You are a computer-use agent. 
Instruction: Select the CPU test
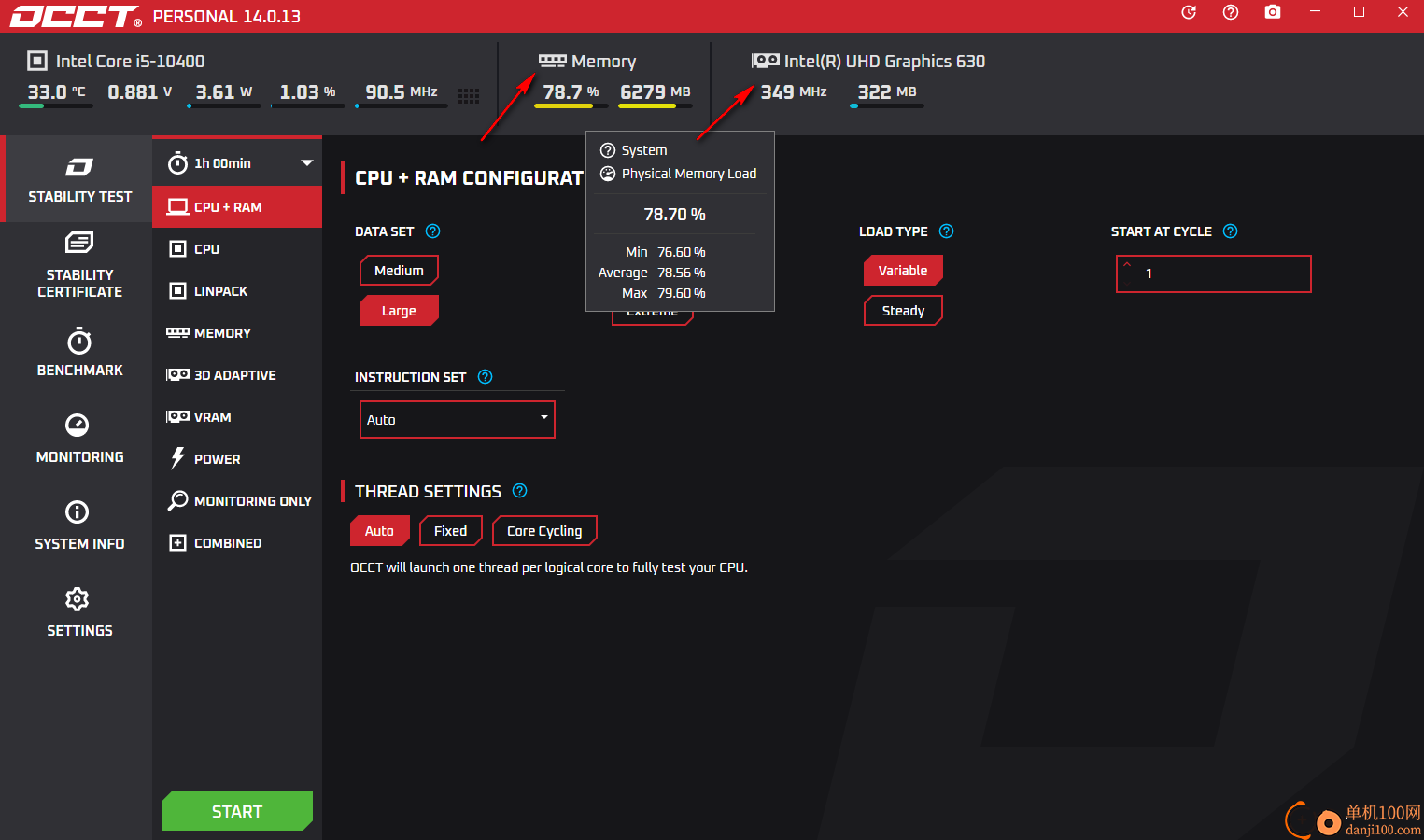pos(237,249)
